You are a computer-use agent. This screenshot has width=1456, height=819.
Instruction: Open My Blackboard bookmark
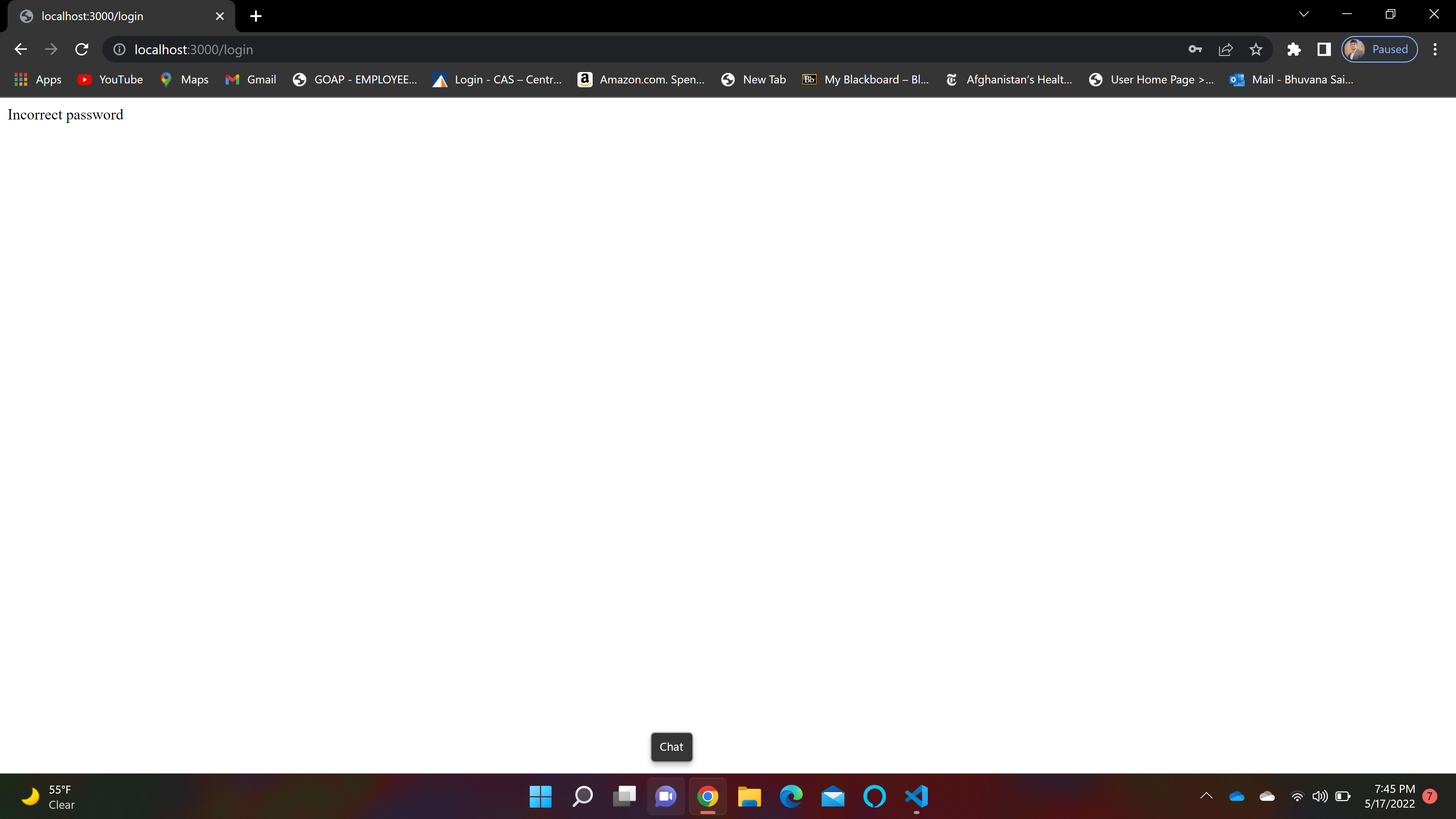tap(865, 80)
